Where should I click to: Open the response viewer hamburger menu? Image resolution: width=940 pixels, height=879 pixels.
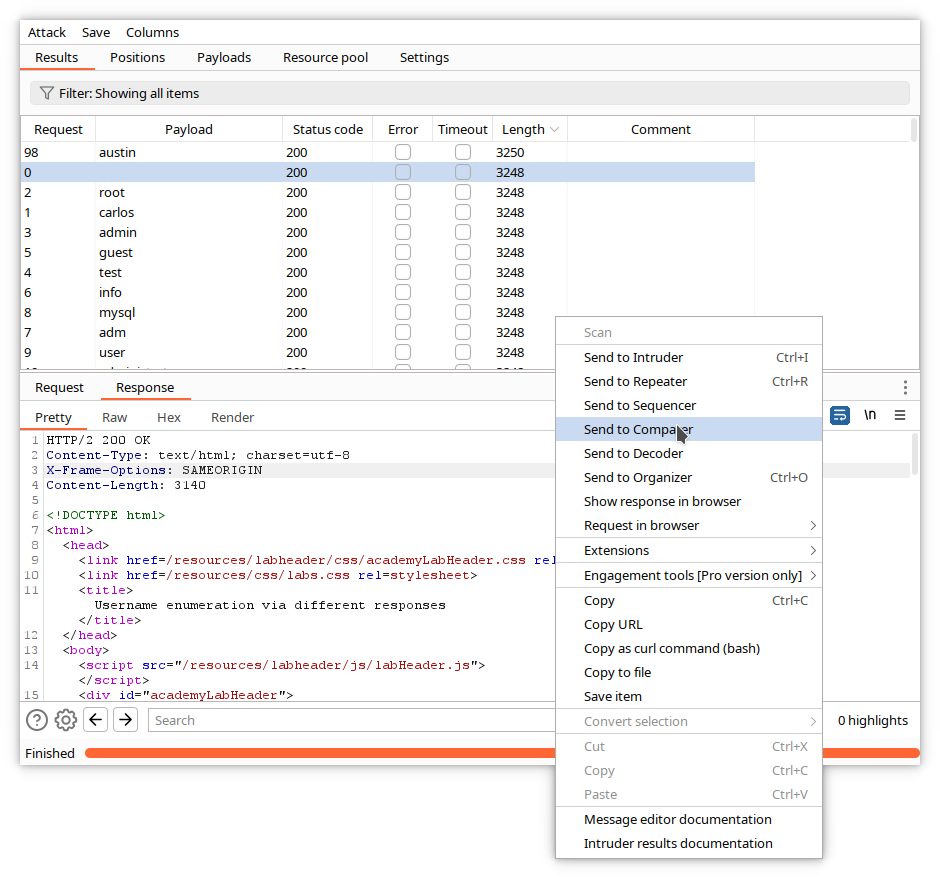point(900,415)
